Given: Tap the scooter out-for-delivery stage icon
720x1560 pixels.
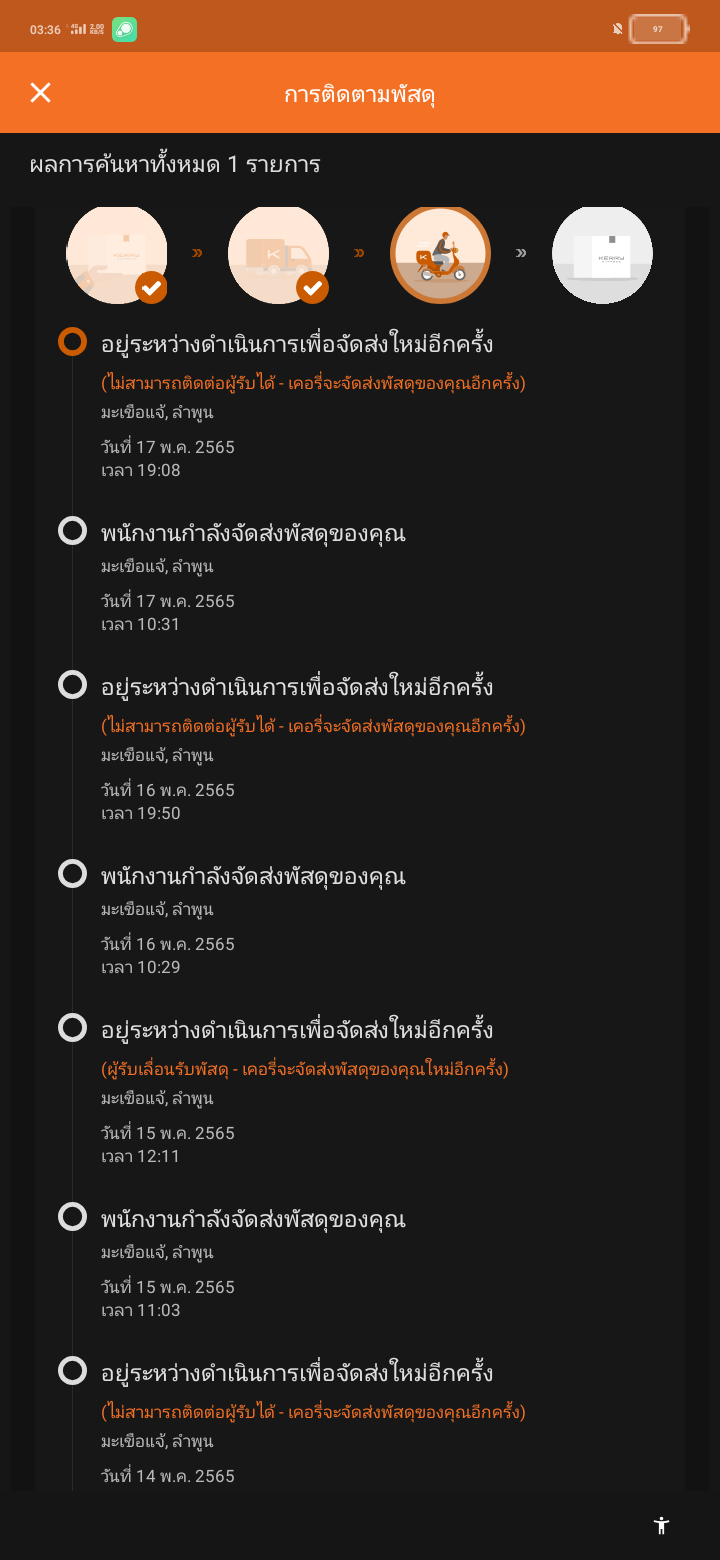Looking at the screenshot, I should point(440,254).
